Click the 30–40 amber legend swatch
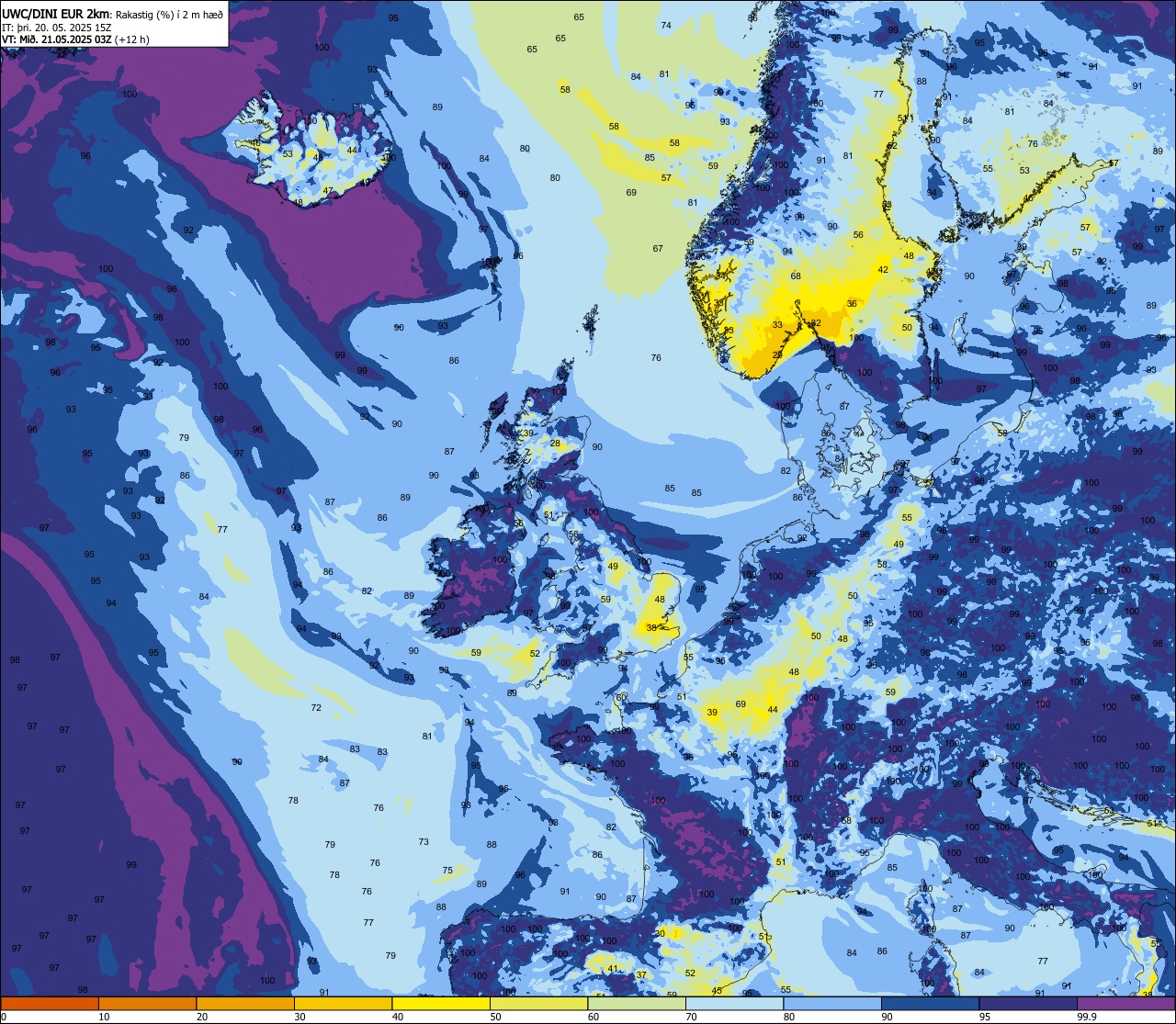This screenshot has width=1176, height=1024. [343, 1004]
